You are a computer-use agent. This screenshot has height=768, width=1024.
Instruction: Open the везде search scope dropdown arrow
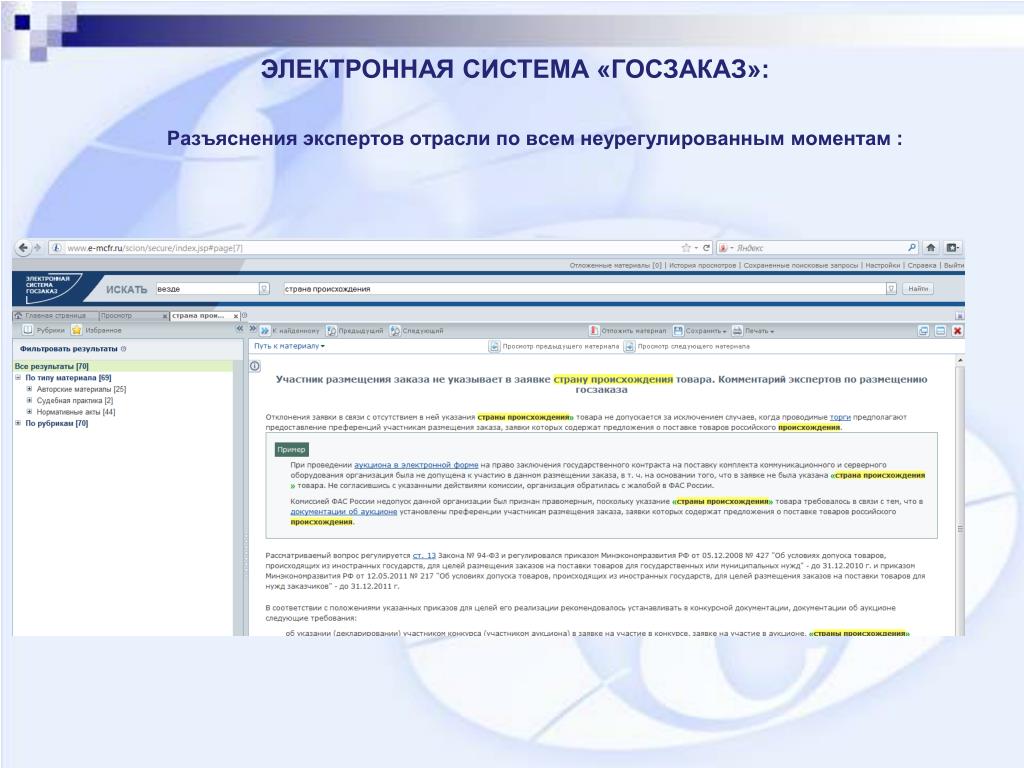tap(264, 289)
